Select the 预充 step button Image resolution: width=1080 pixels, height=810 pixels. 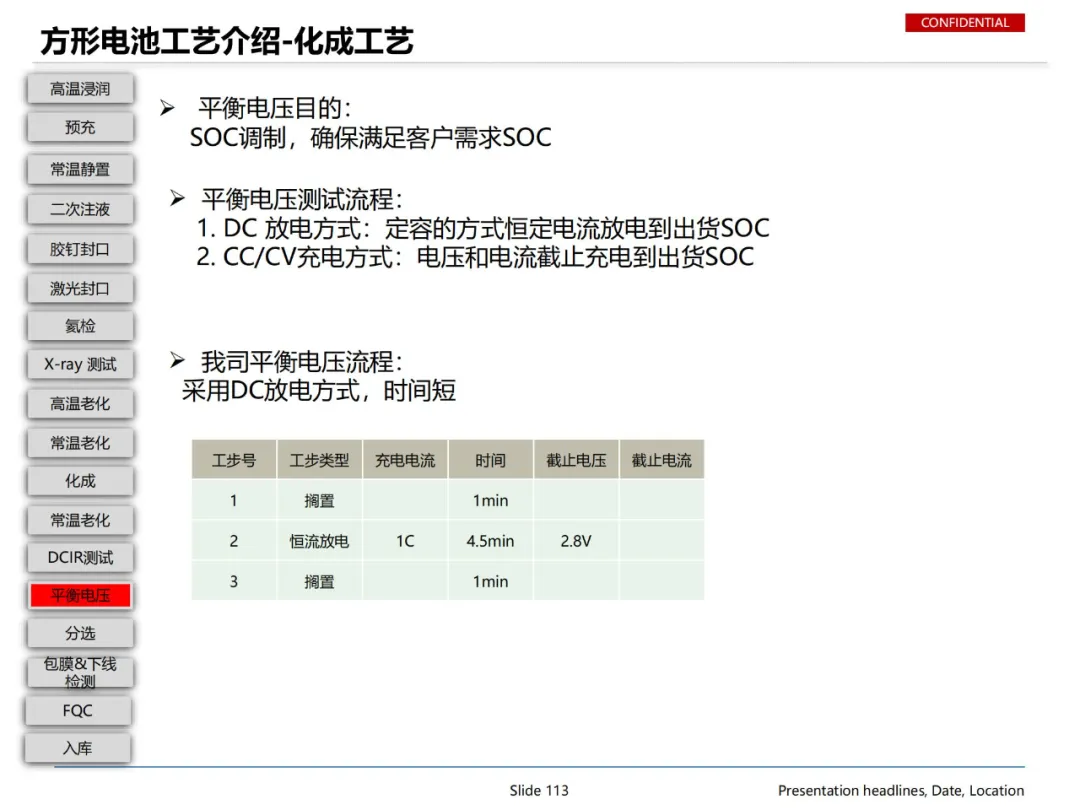[x=80, y=127]
